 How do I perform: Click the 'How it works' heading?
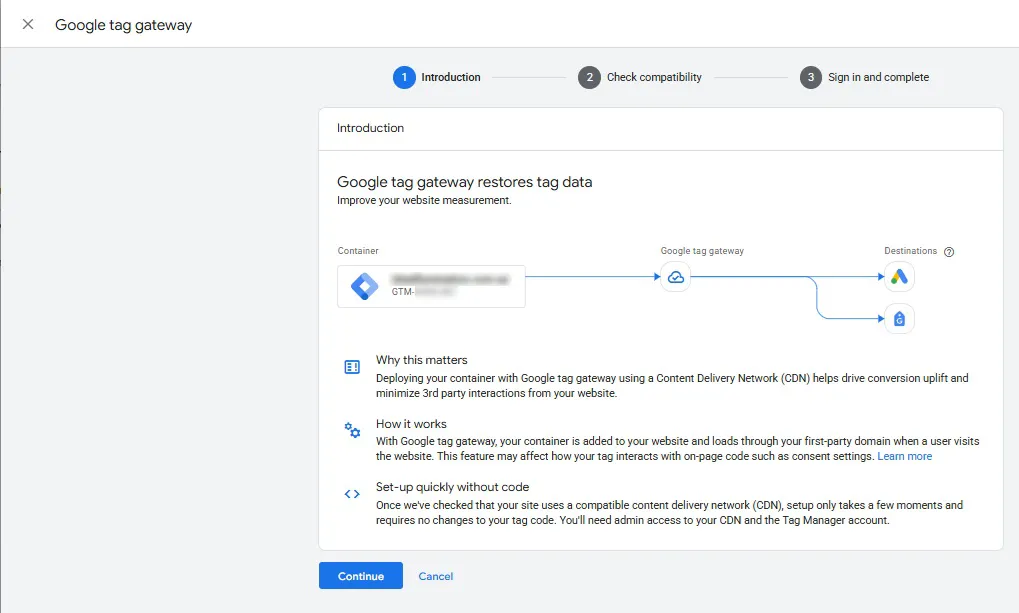(x=411, y=424)
